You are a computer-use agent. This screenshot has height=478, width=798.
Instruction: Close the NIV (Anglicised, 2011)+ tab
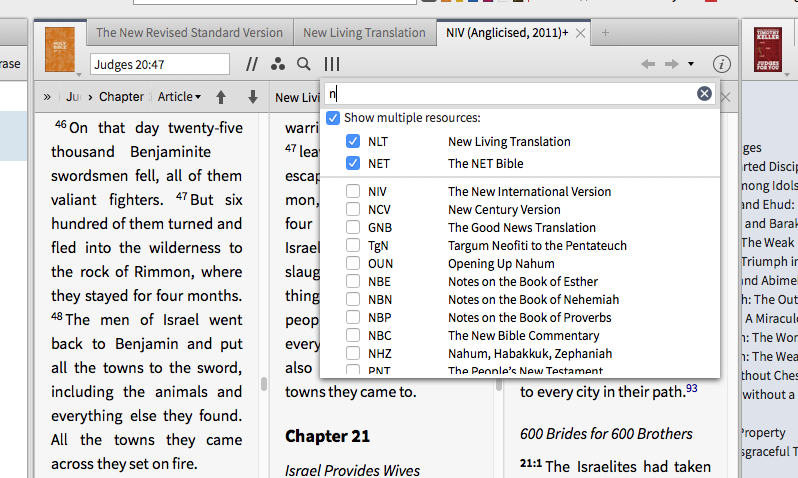[x=580, y=33]
